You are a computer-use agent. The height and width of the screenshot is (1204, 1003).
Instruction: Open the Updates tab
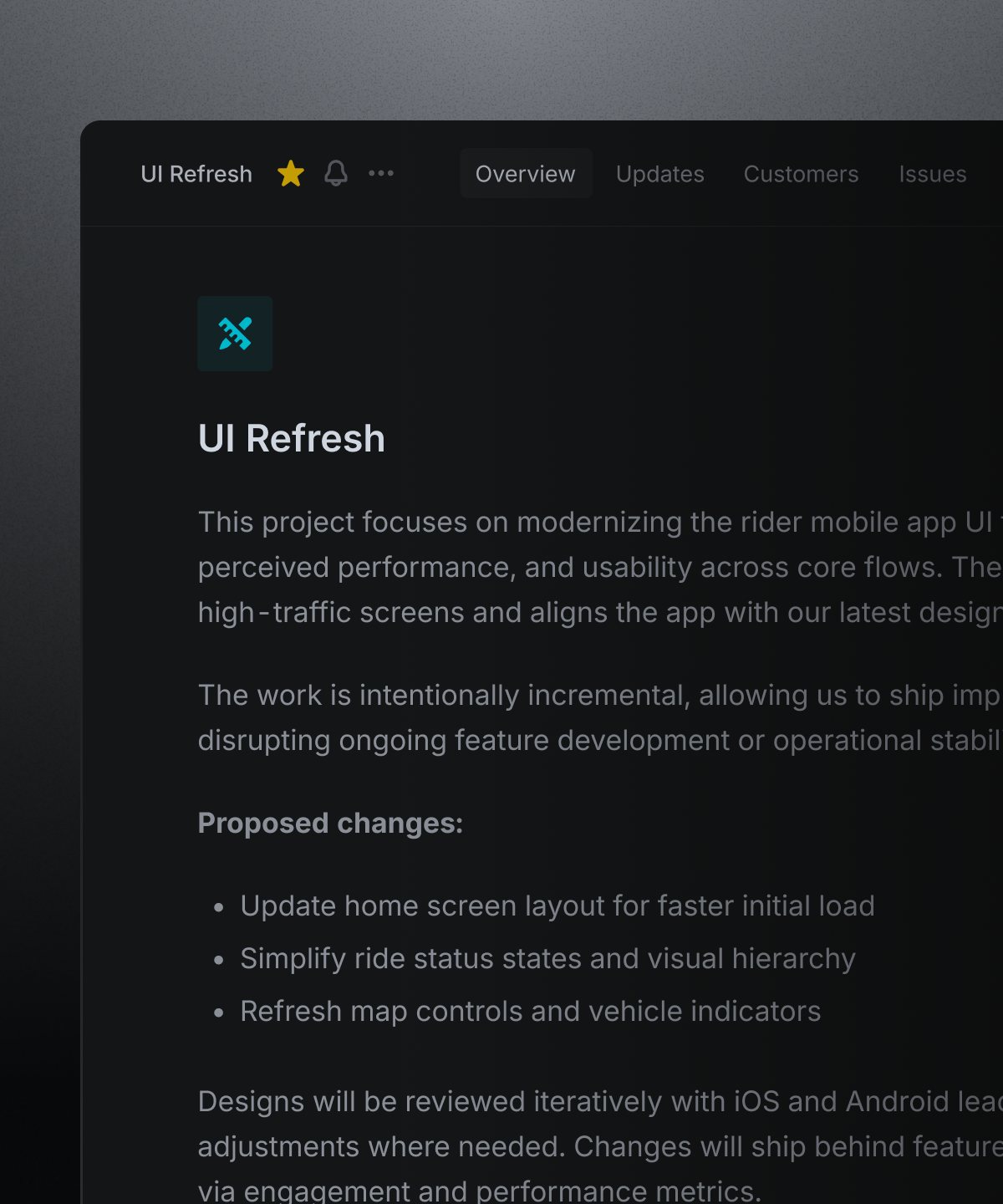click(x=659, y=174)
